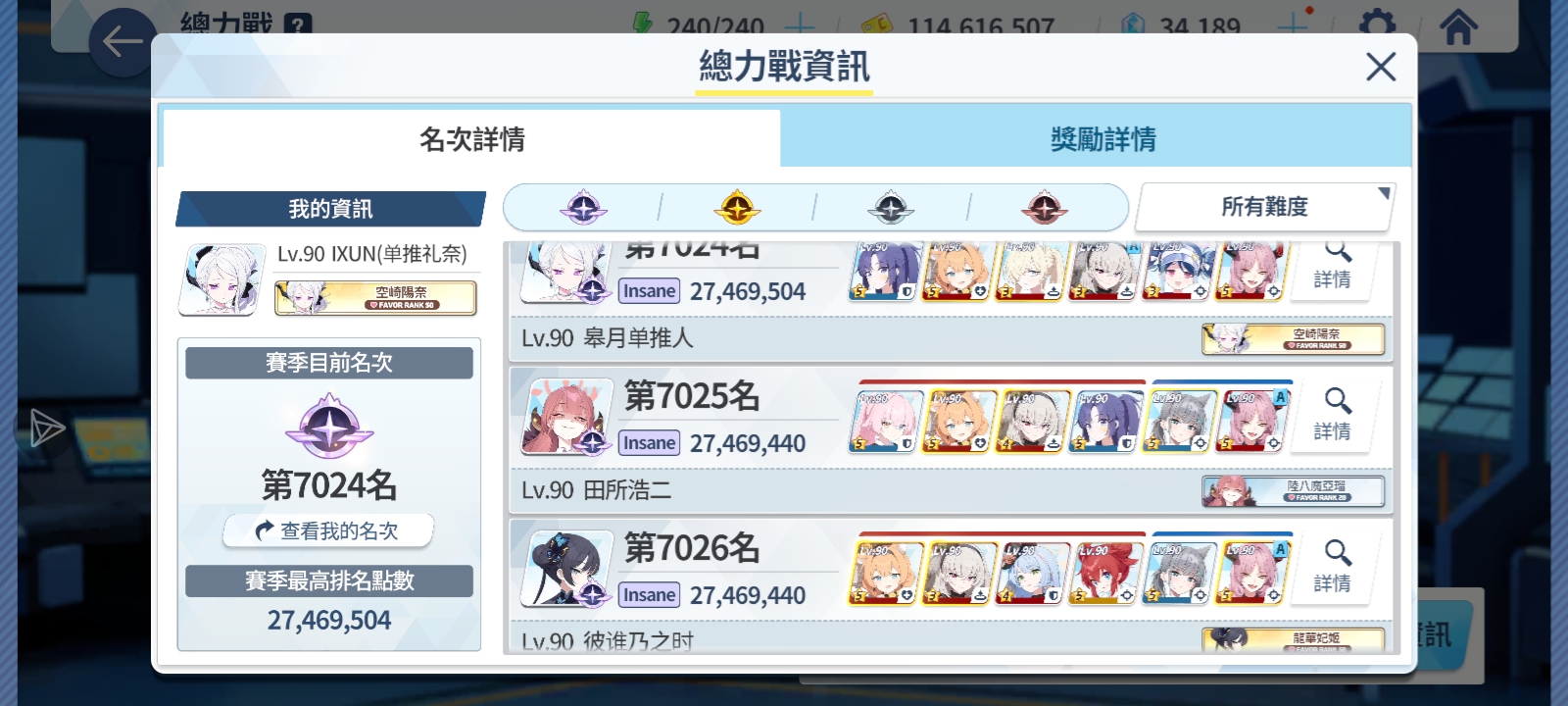Click the left edge send arrow icon
The height and width of the screenshot is (706, 1568).
(x=45, y=428)
